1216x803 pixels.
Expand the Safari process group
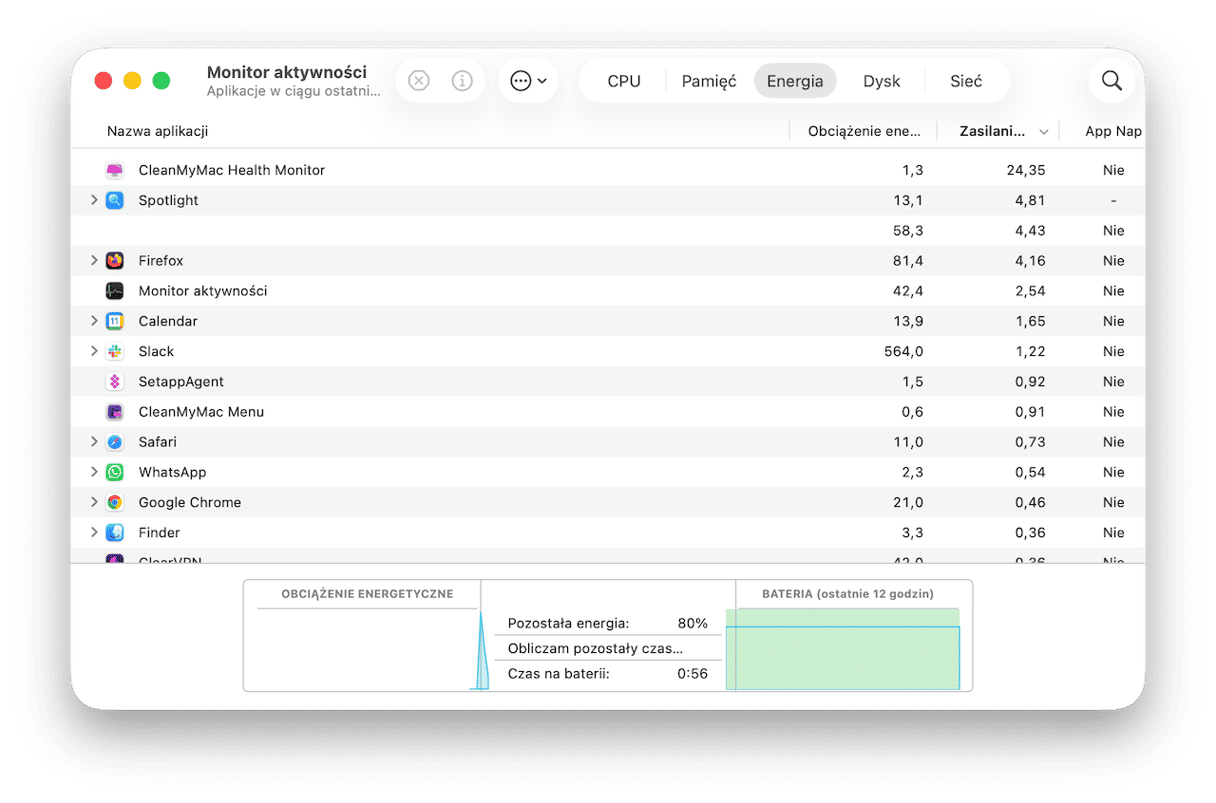(94, 442)
